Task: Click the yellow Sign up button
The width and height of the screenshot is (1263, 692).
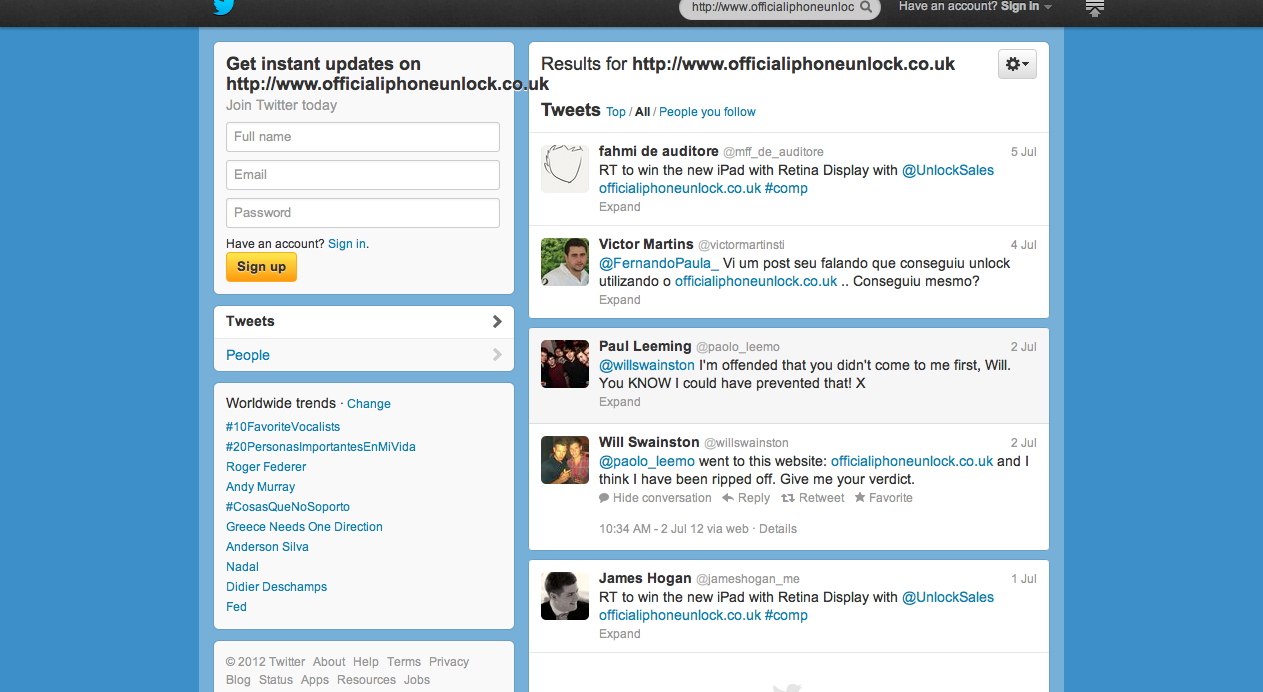Action: point(261,267)
